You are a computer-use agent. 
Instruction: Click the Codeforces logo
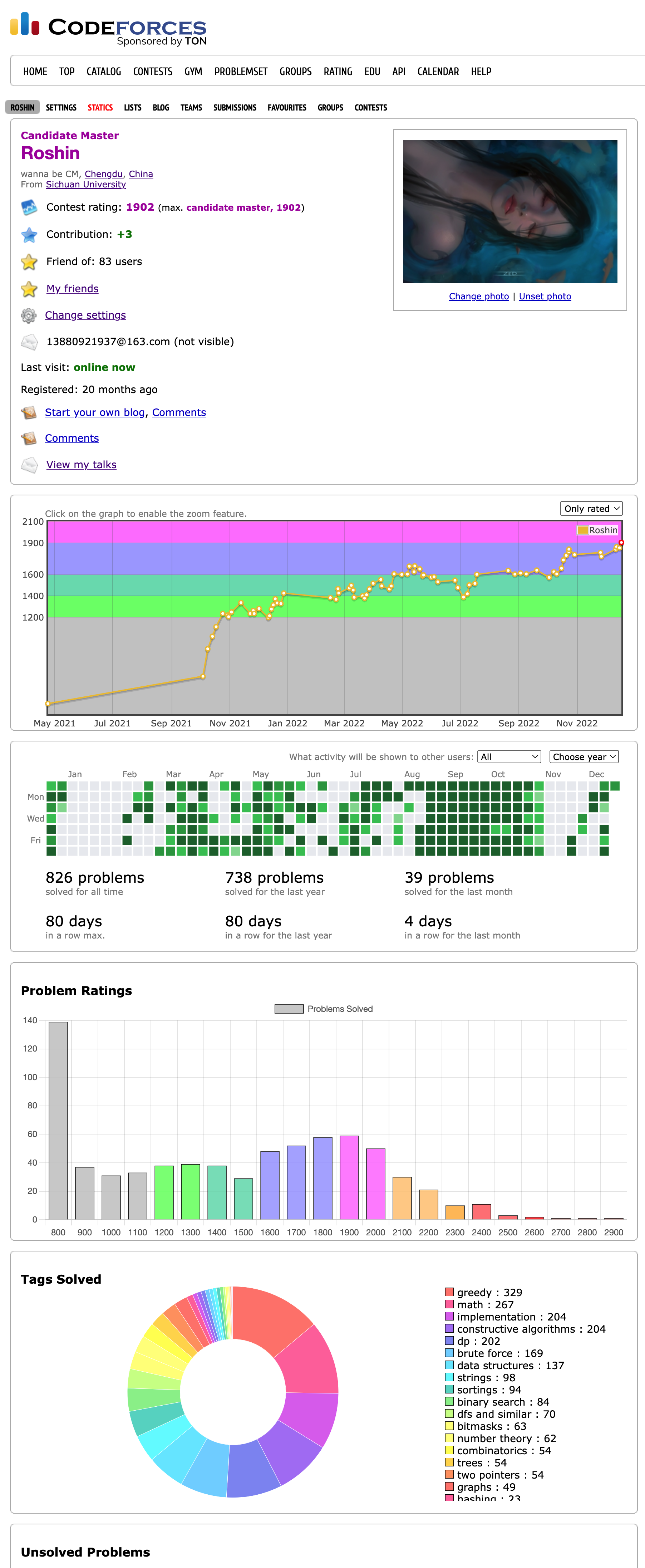pos(108,29)
